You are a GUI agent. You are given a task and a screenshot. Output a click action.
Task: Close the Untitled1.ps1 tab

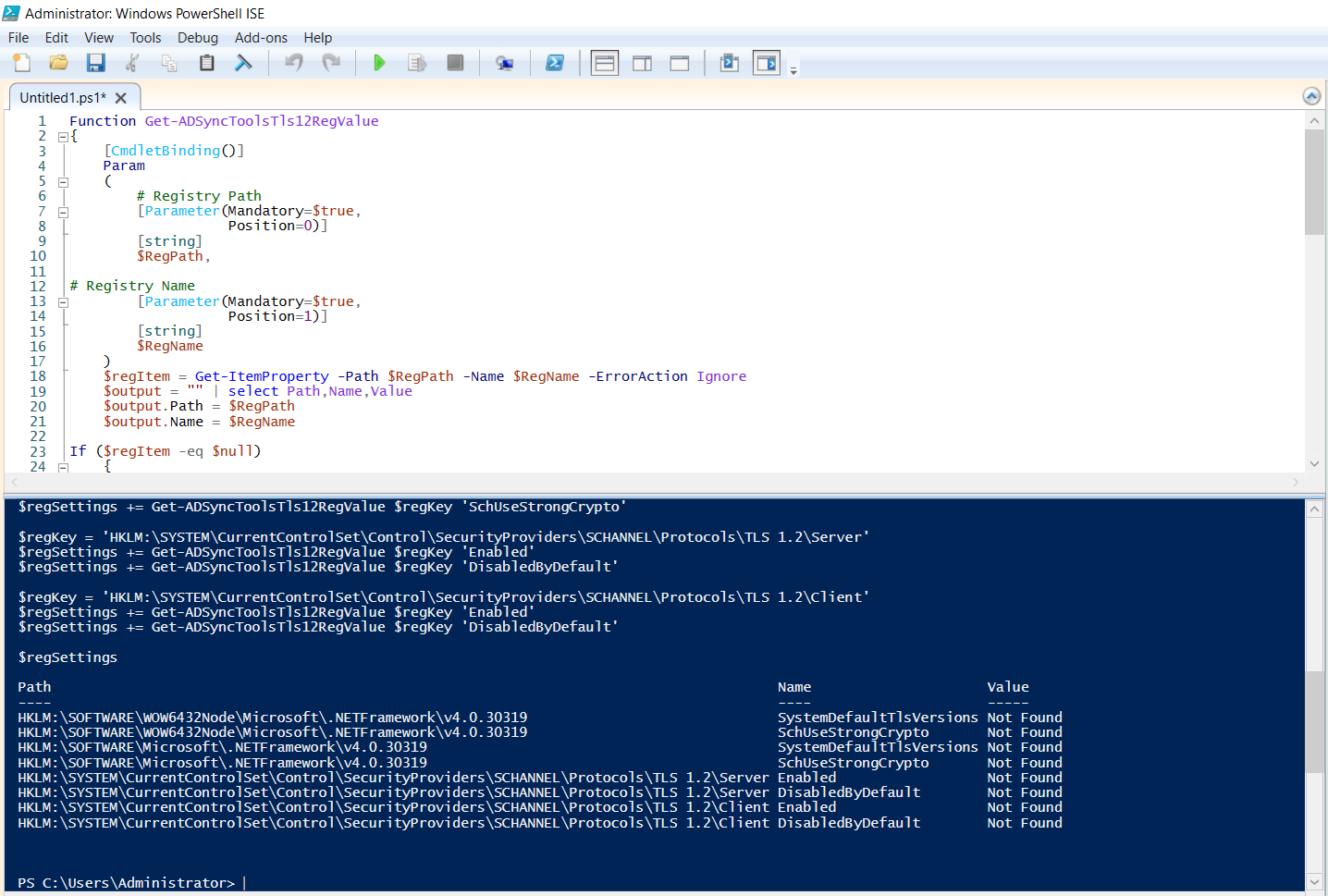[x=121, y=98]
